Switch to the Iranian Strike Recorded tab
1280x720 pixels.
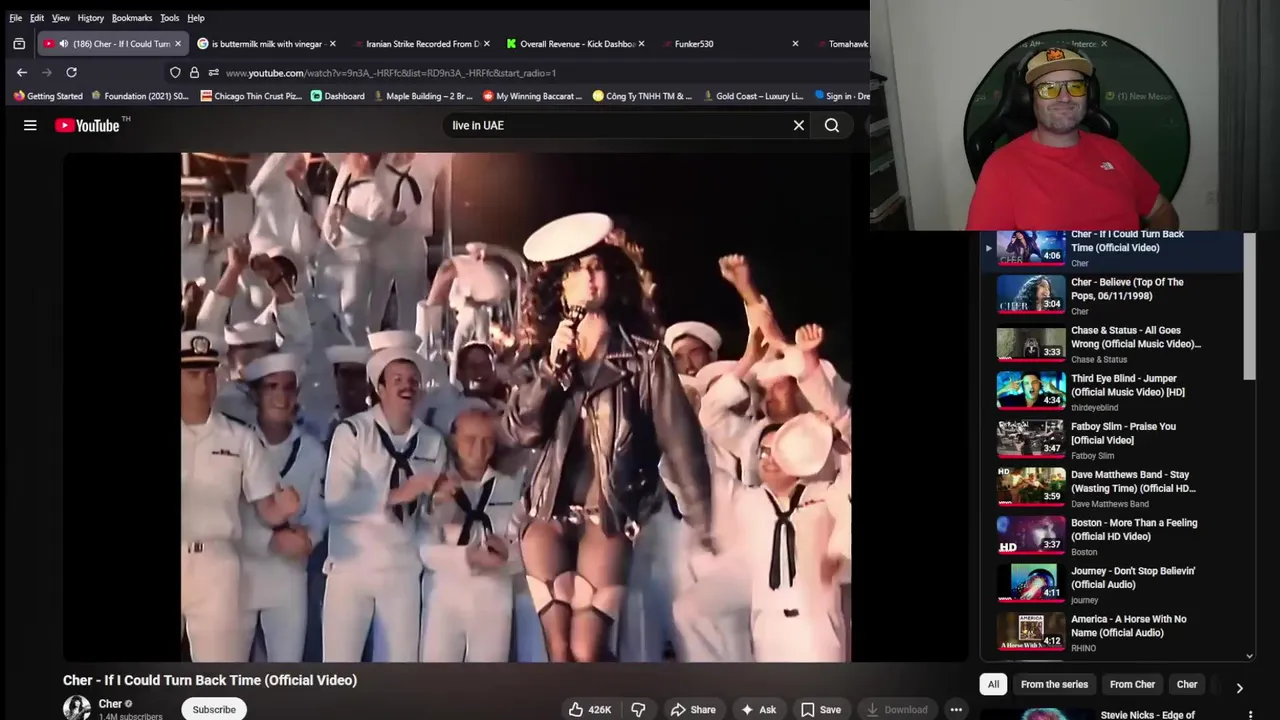coord(420,44)
